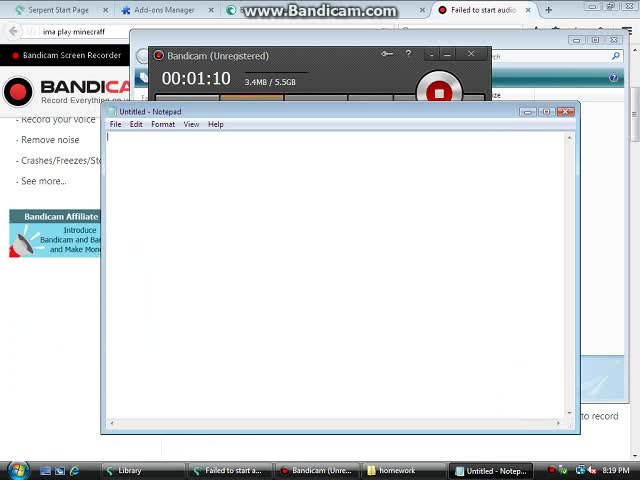Click the Bandicam Affiliate banner

[55, 233]
